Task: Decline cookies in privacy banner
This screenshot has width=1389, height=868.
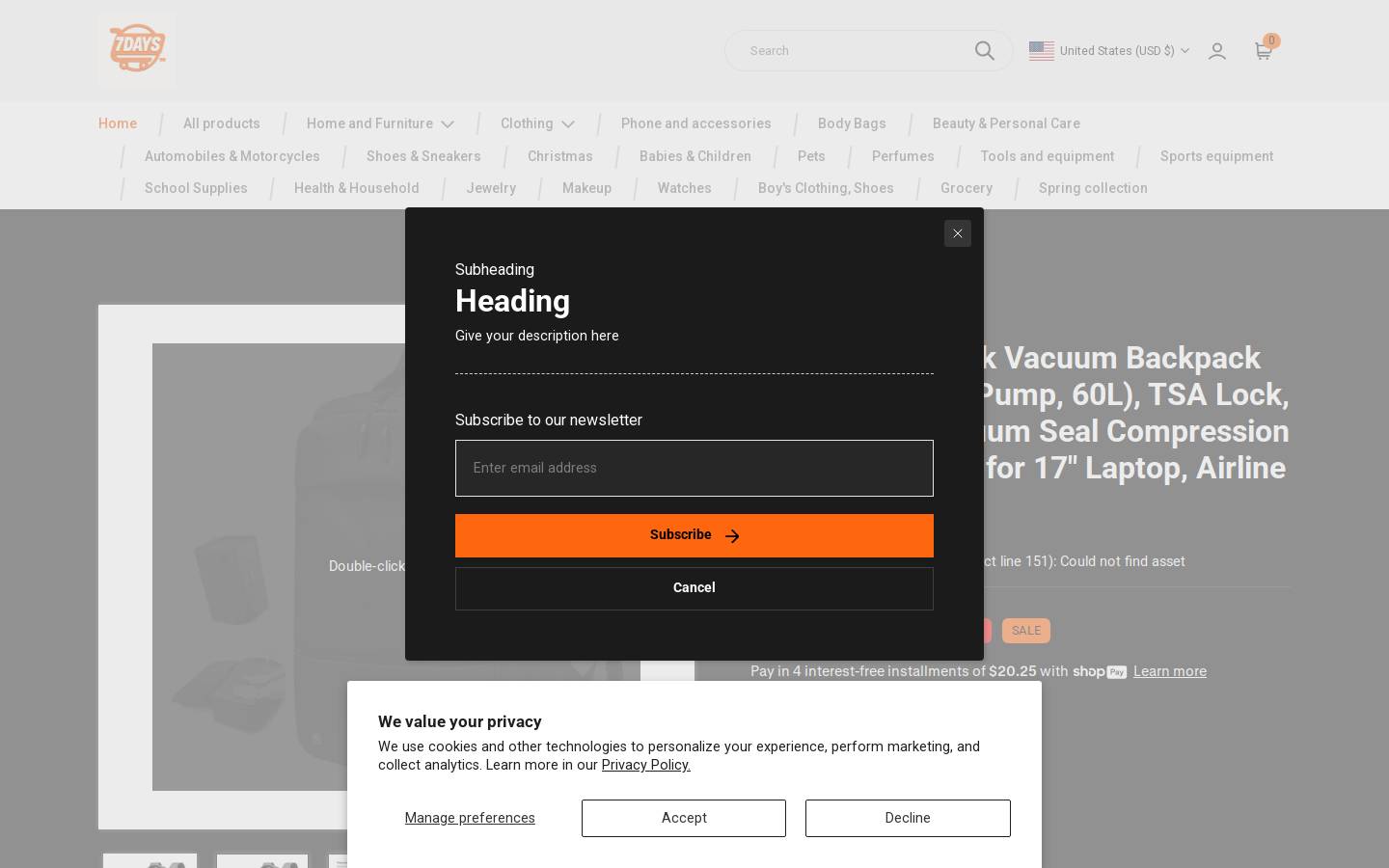Action: [x=908, y=818]
